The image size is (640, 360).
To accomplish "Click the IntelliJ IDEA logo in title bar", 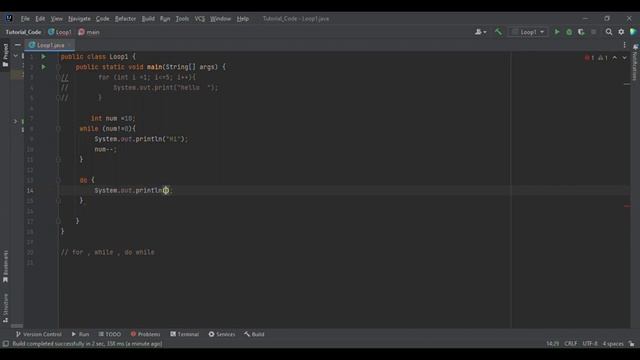I will pos(9,18).
